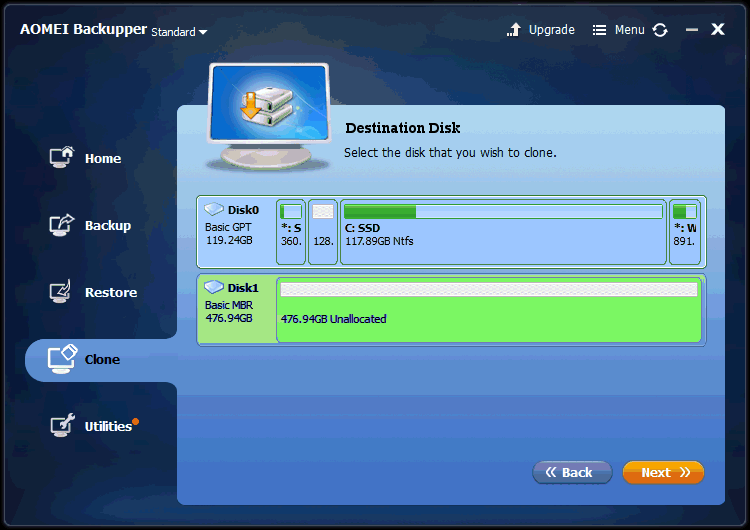Screen dimensions: 750x530
Task: Open the Utilities wrench icon
Action: coord(62,425)
